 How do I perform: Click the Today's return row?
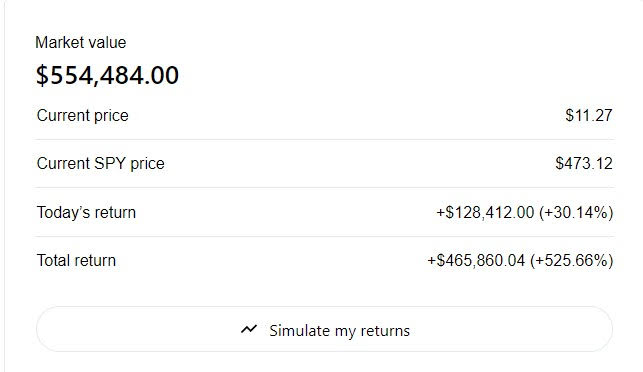324,212
